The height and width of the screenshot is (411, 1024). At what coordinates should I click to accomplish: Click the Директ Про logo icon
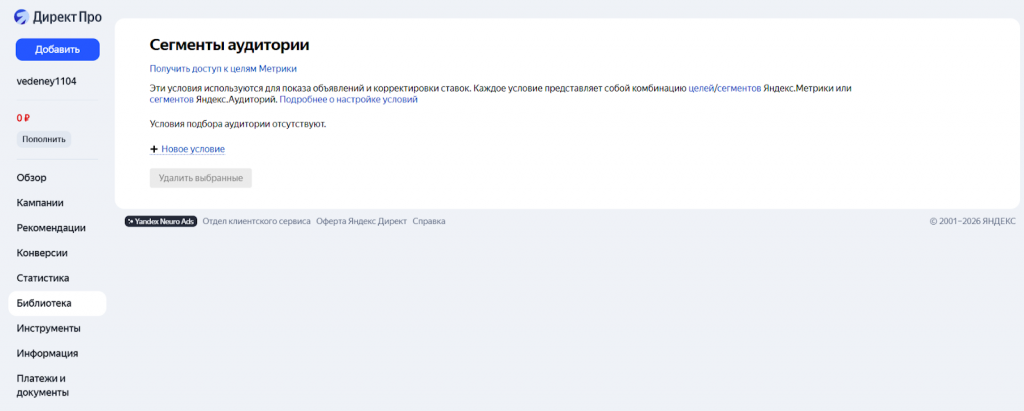click(21, 17)
